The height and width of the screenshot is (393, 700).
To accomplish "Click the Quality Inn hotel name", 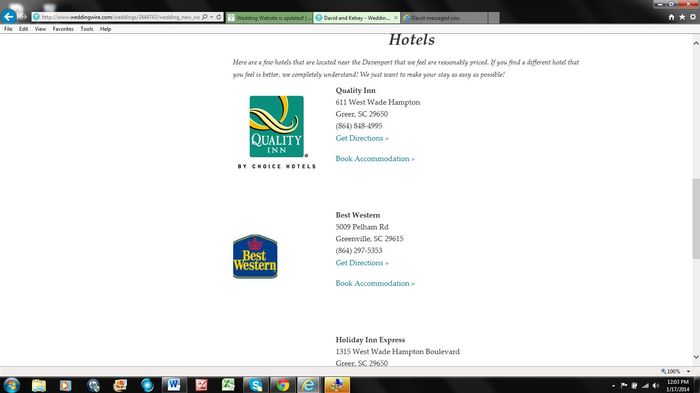I will (x=355, y=90).
